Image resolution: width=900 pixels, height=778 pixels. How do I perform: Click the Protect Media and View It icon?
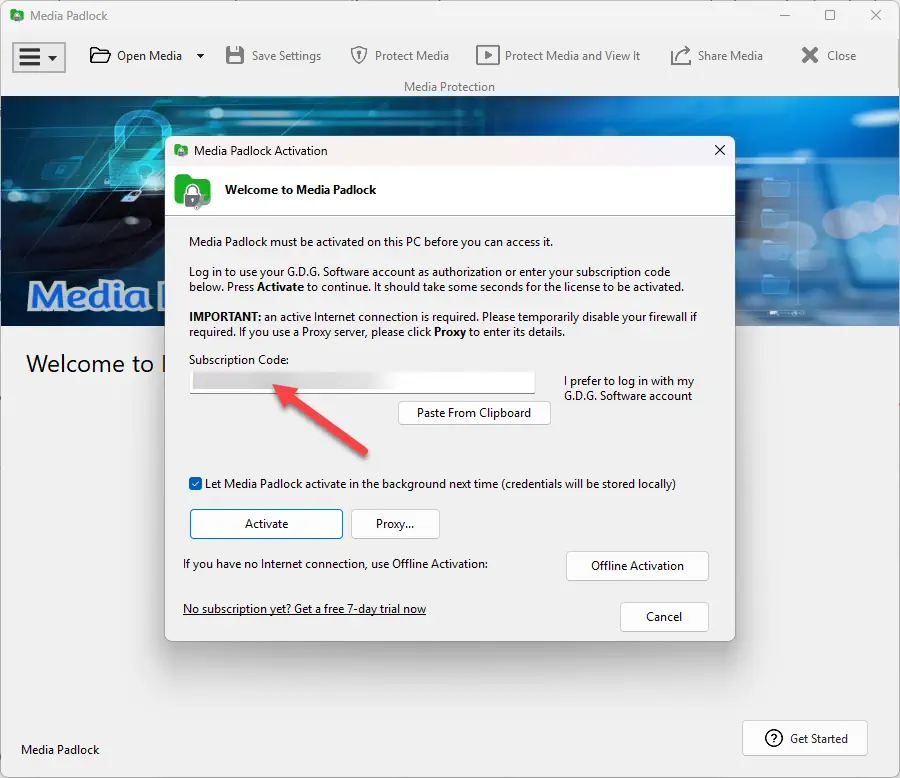[x=489, y=55]
